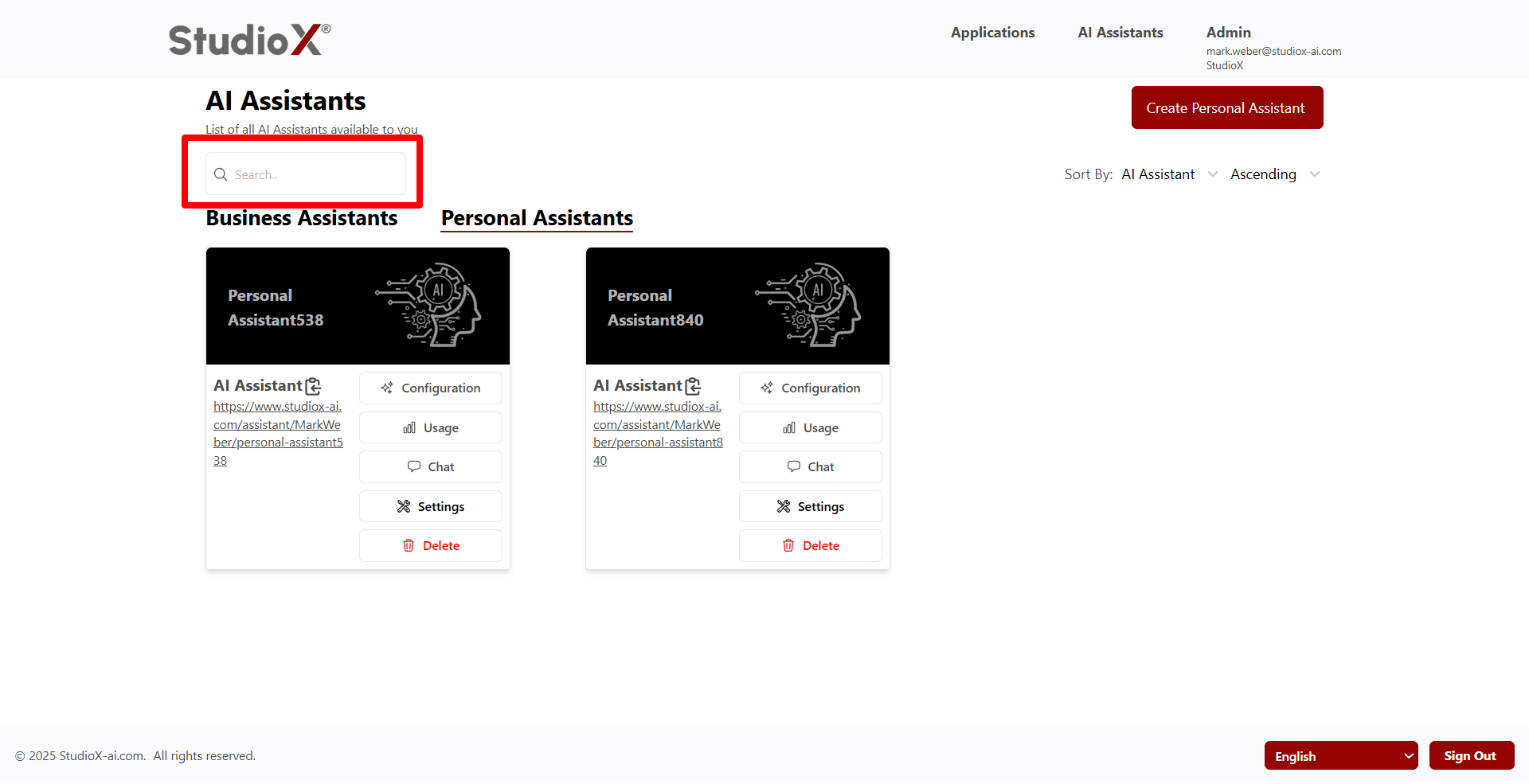Open the AI Assistants menu

tap(1120, 33)
